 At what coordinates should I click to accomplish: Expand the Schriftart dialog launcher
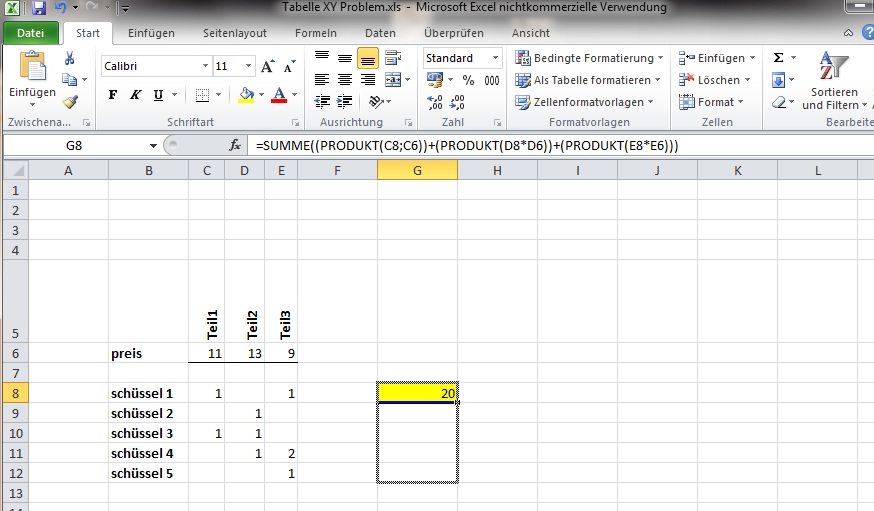pos(295,123)
